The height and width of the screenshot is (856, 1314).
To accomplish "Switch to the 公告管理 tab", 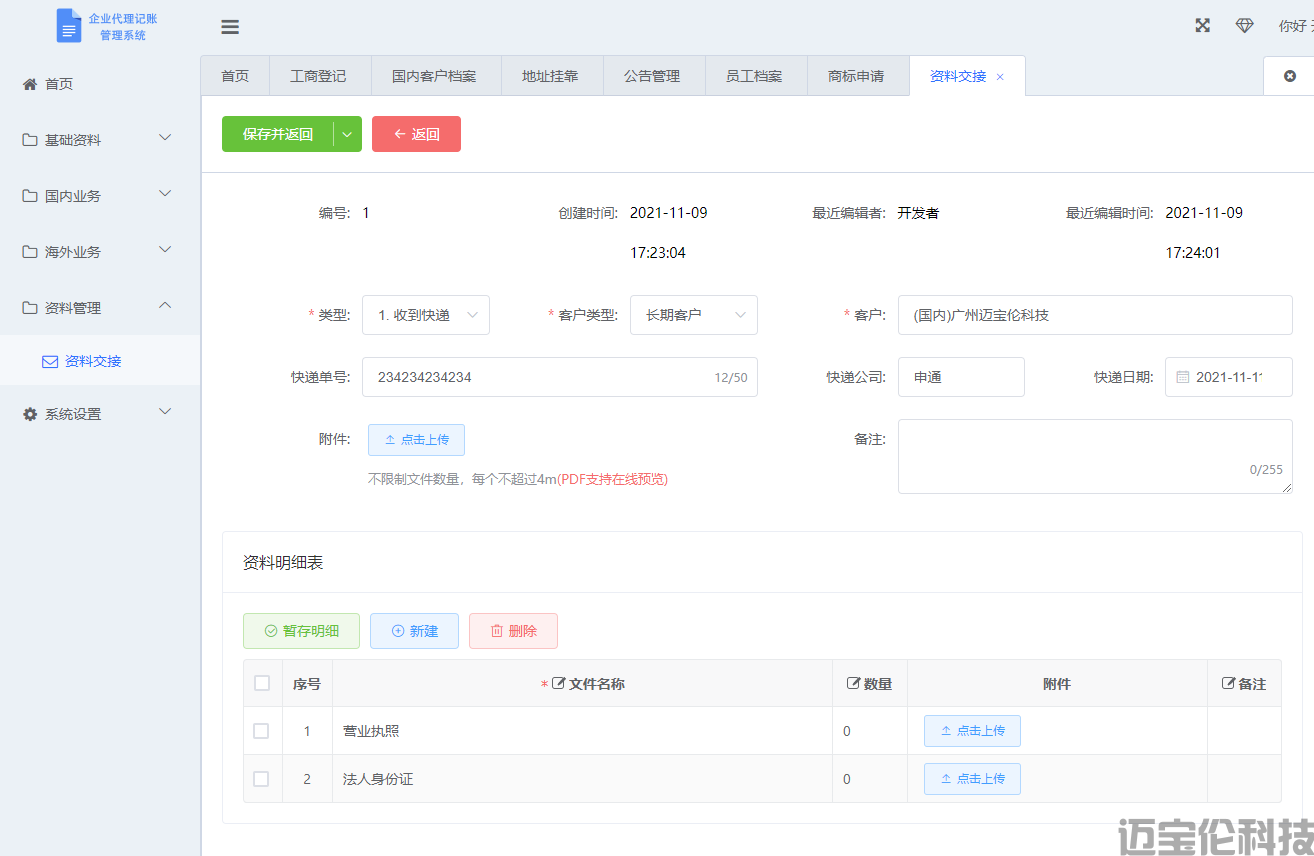I will pos(652,76).
